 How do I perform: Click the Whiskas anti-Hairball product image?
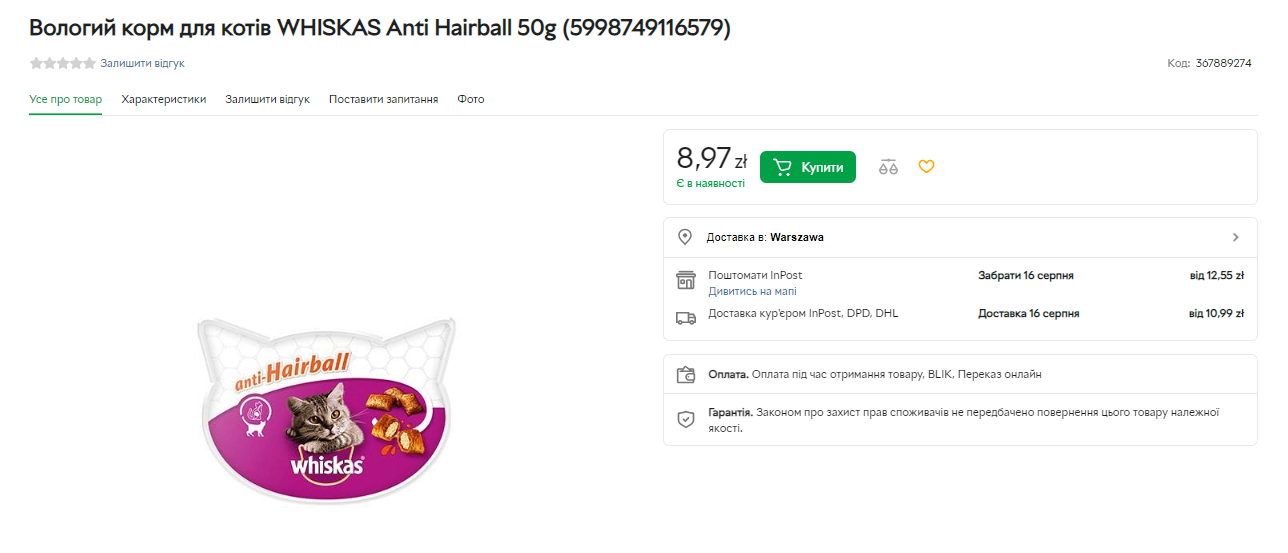[x=326, y=410]
